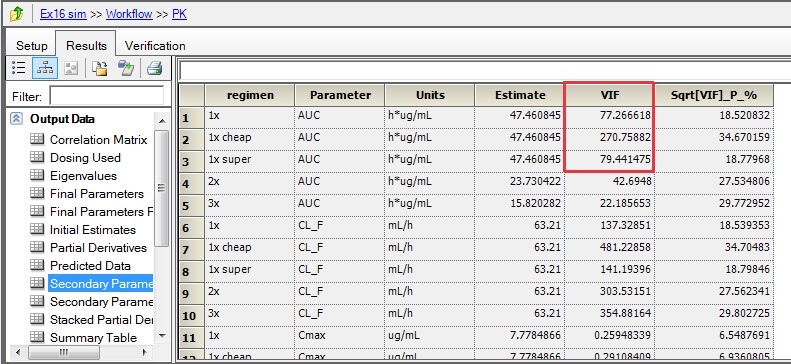Open the Verification tab
This screenshot has height=364, width=791.
(155, 45)
